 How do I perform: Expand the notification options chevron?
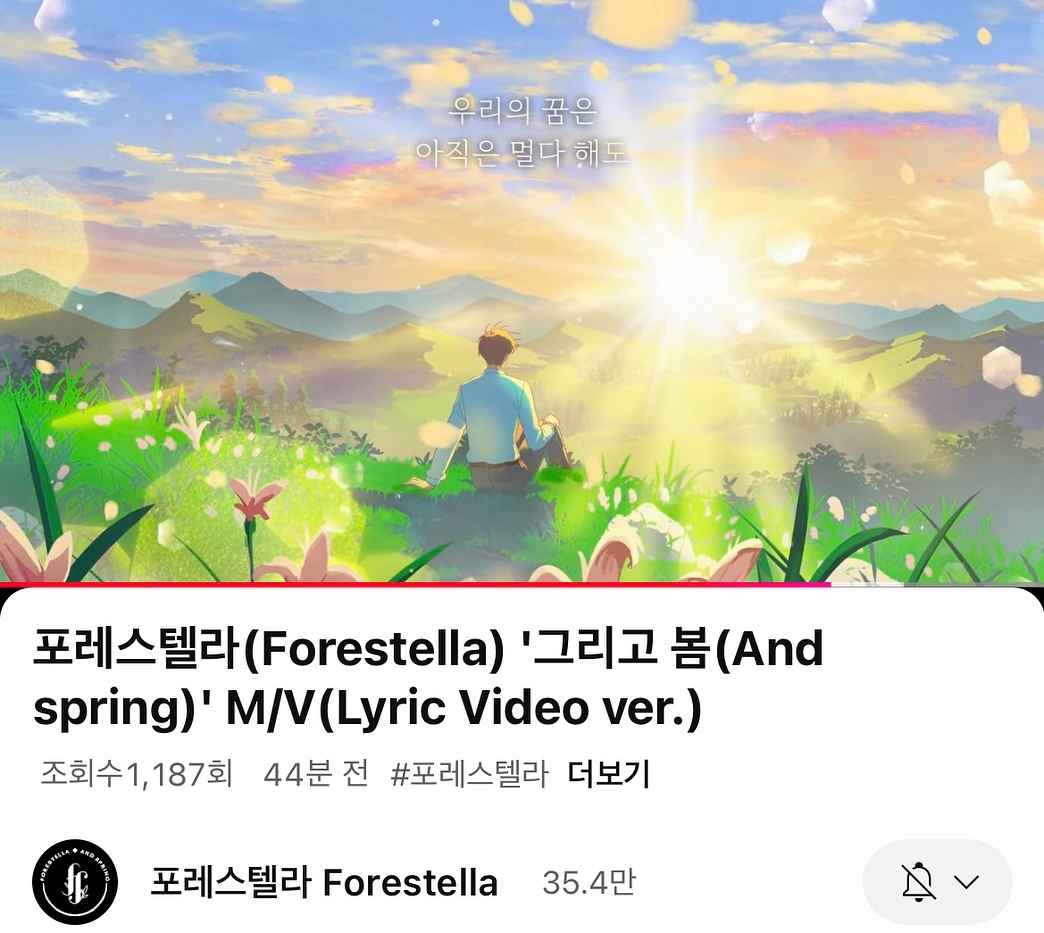tap(966, 882)
